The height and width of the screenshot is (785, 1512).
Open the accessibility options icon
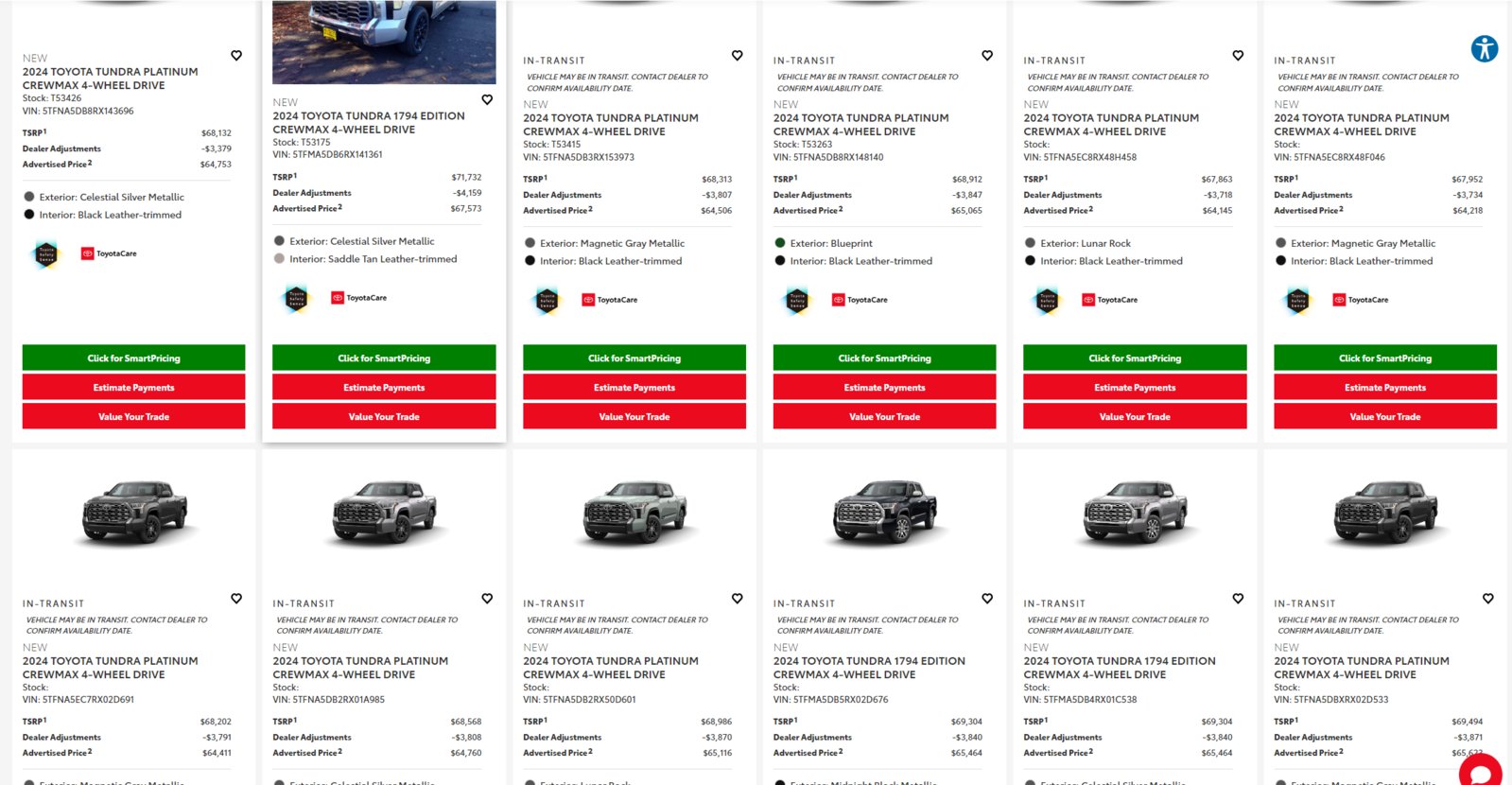(1485, 48)
